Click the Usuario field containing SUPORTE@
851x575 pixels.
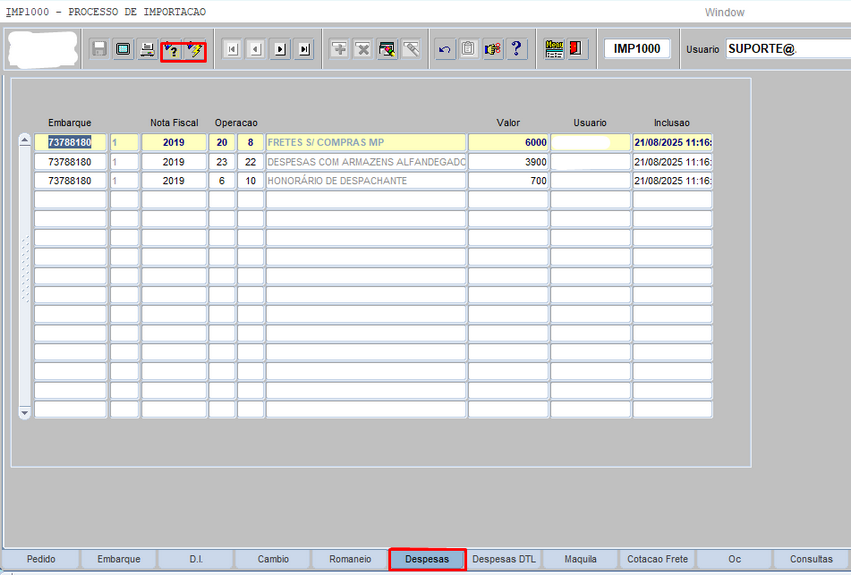click(787, 49)
